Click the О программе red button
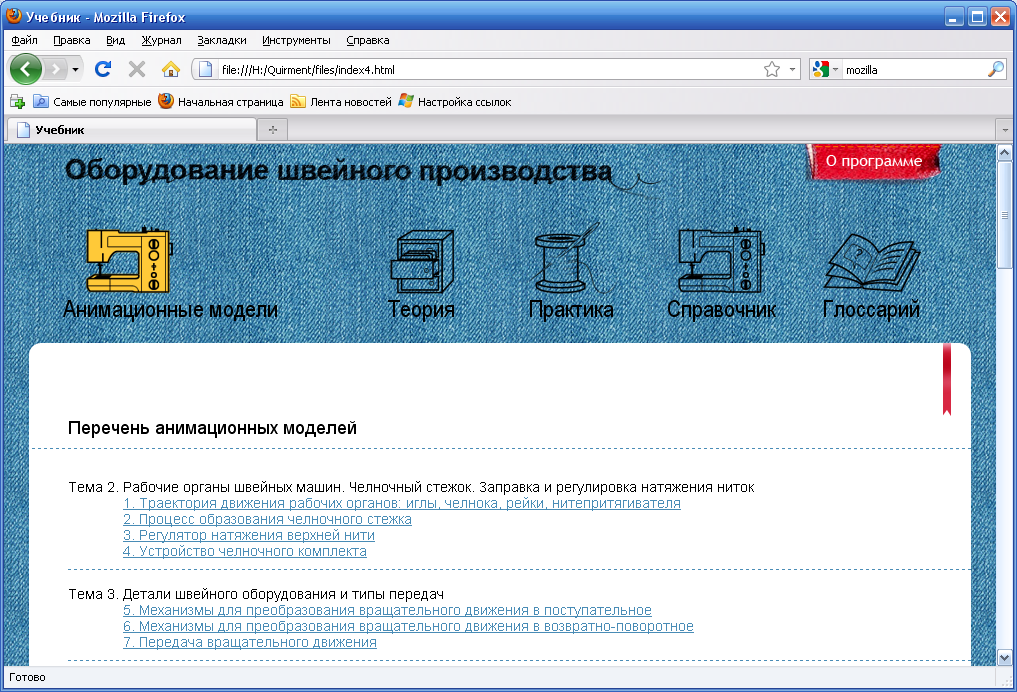This screenshot has height=692, width=1017. (874, 161)
